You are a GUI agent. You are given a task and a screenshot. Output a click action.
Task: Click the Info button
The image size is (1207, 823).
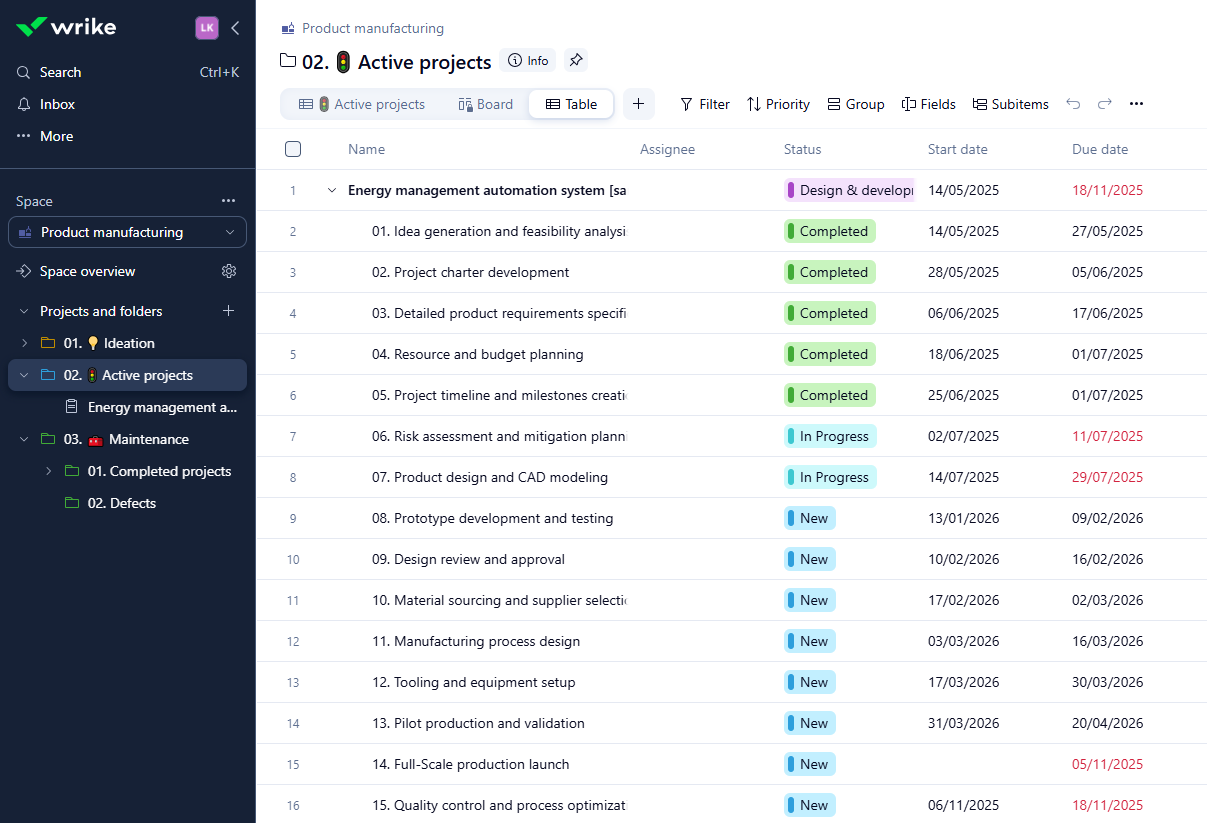(527, 60)
